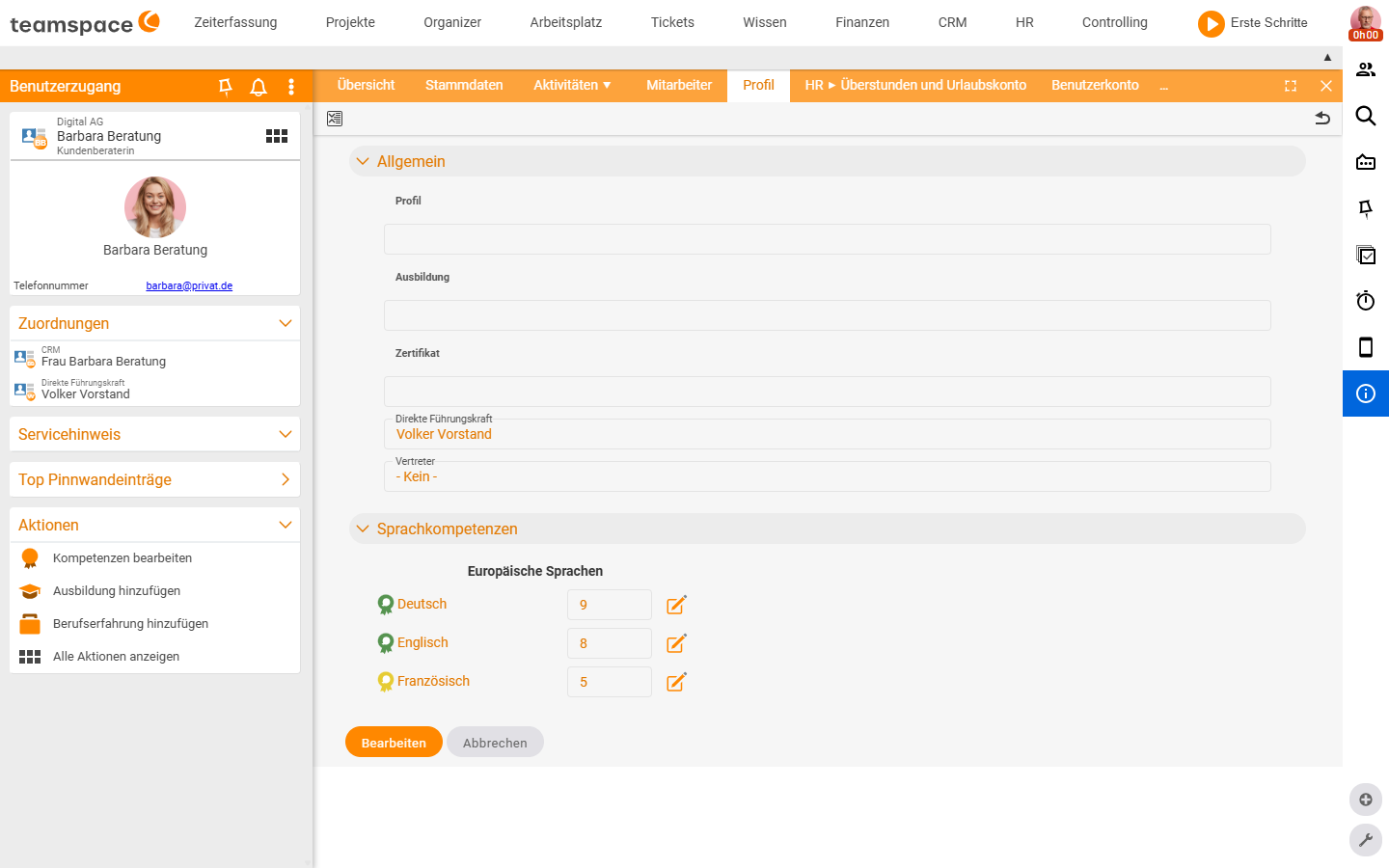The width and height of the screenshot is (1389, 868).
Task: Click the undo arrow icon in toolbar
Action: 1322,118
